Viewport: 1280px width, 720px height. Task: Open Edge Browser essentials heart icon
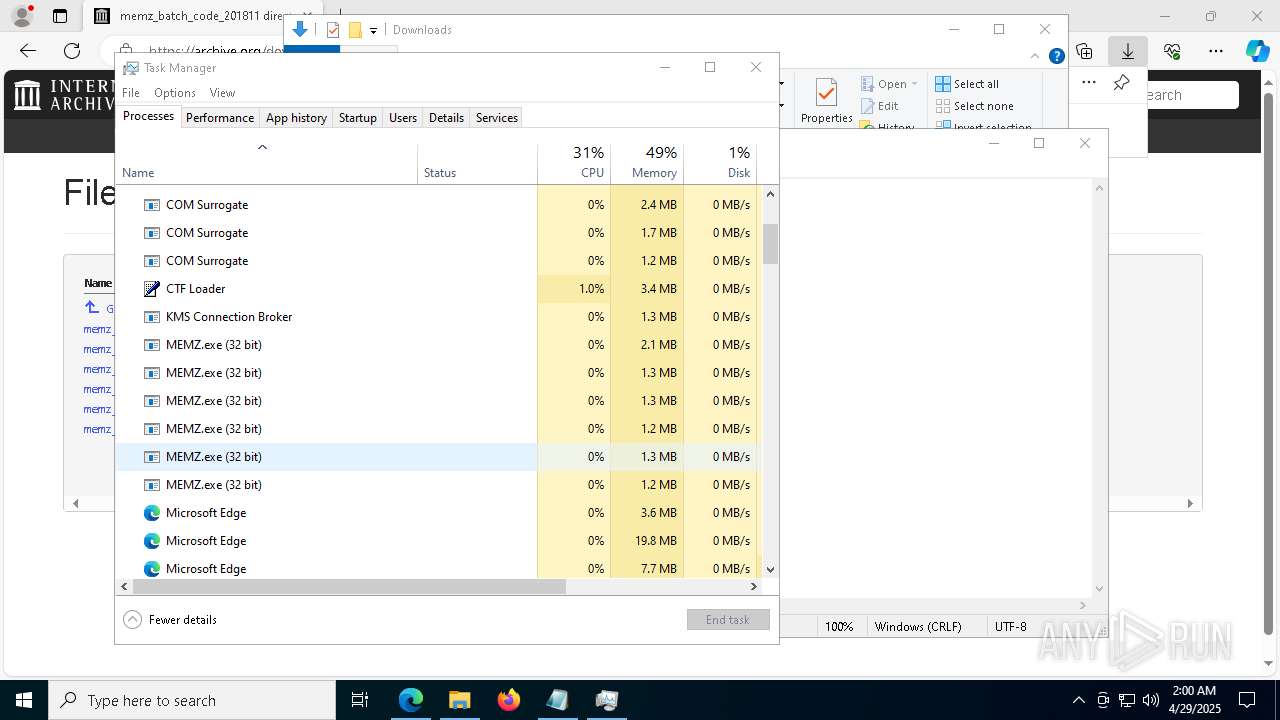(x=1172, y=51)
